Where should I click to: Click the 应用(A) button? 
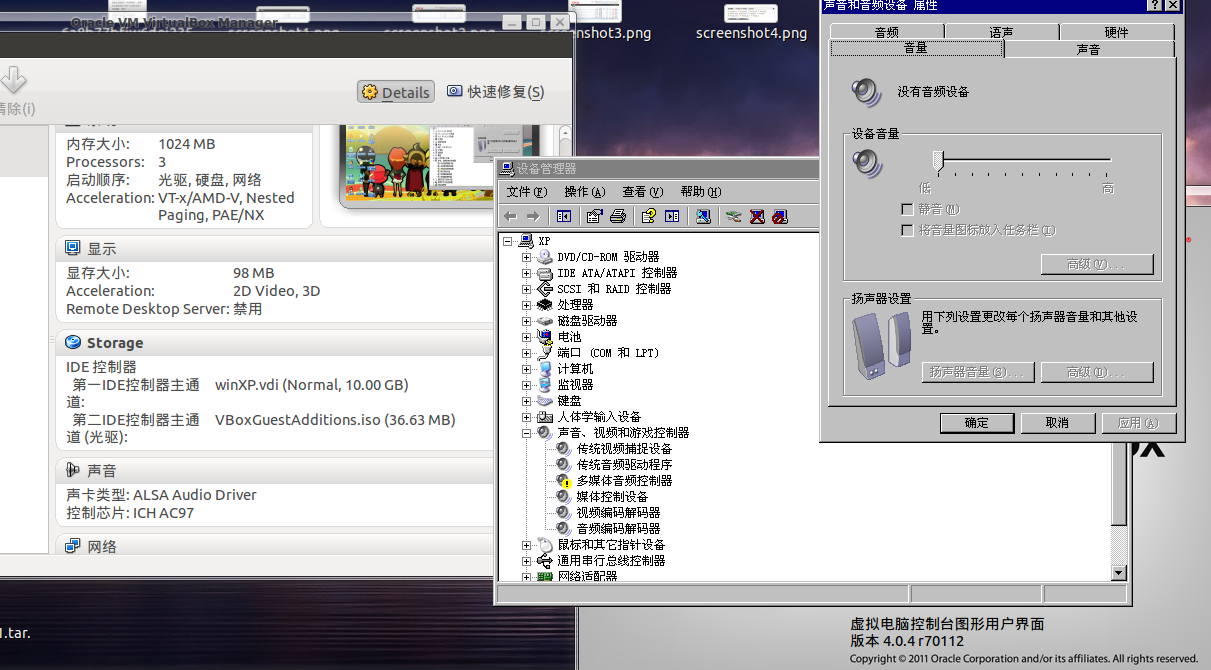[1138, 423]
